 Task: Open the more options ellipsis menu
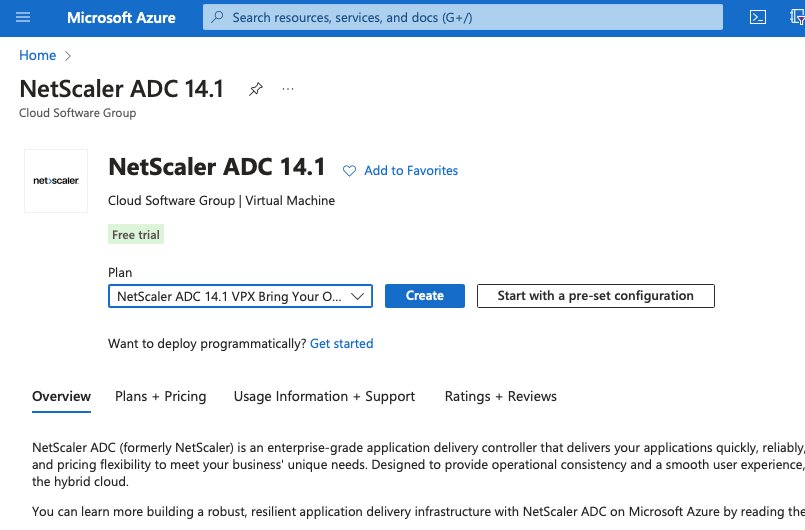pyautogui.click(x=288, y=89)
